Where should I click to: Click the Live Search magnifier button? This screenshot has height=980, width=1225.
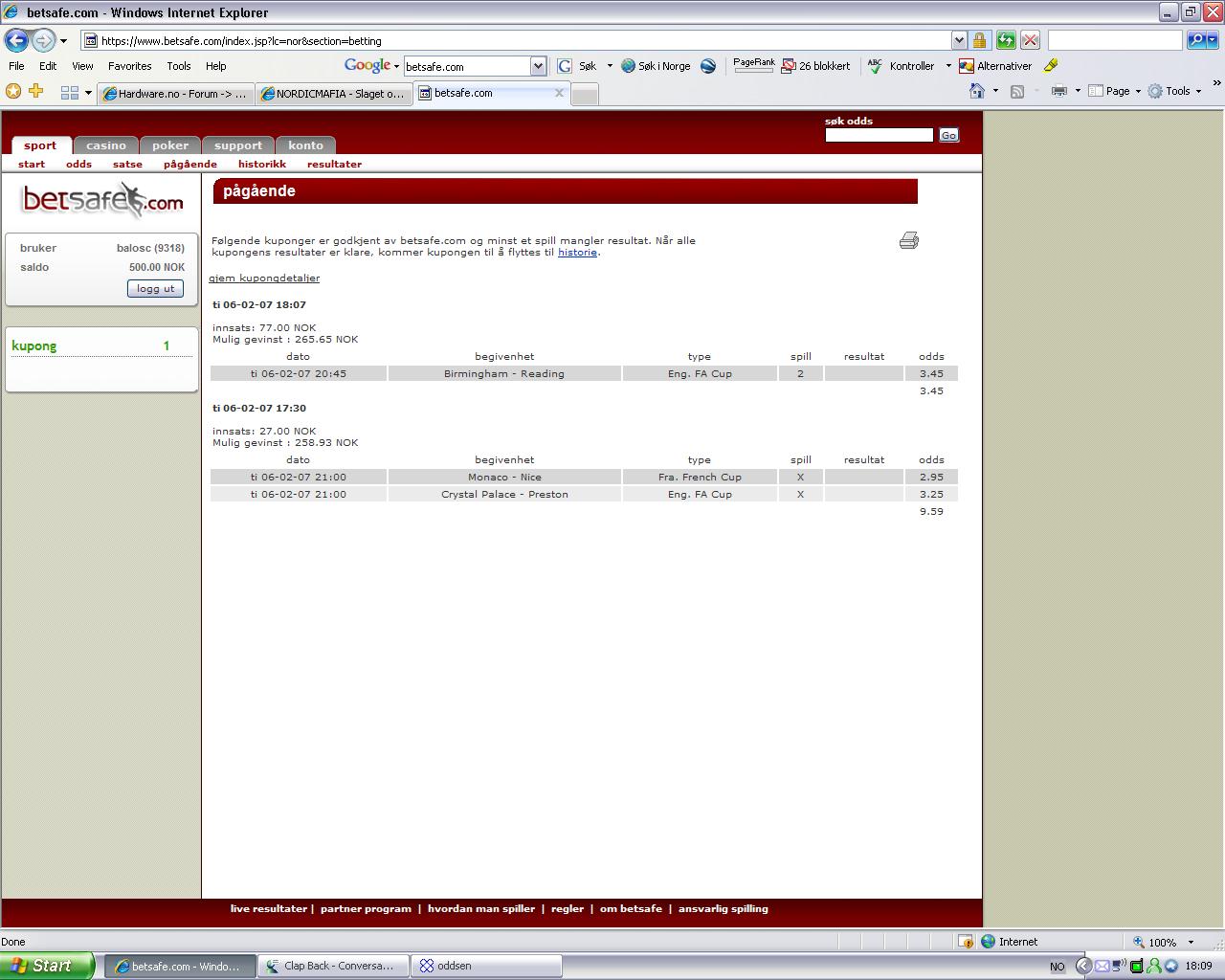pyautogui.click(x=1195, y=40)
